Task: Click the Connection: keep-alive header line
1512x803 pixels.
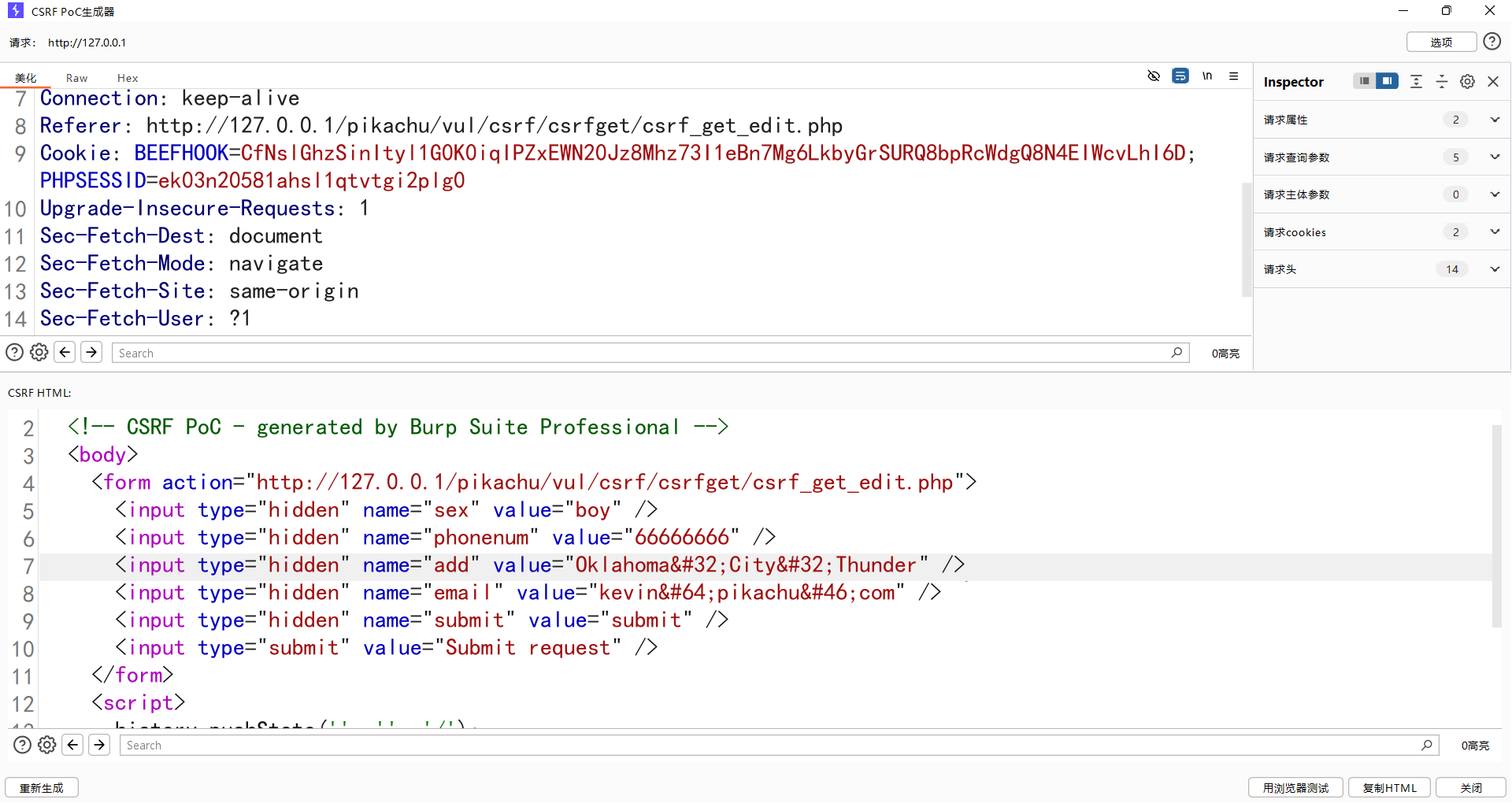Action: point(170,98)
